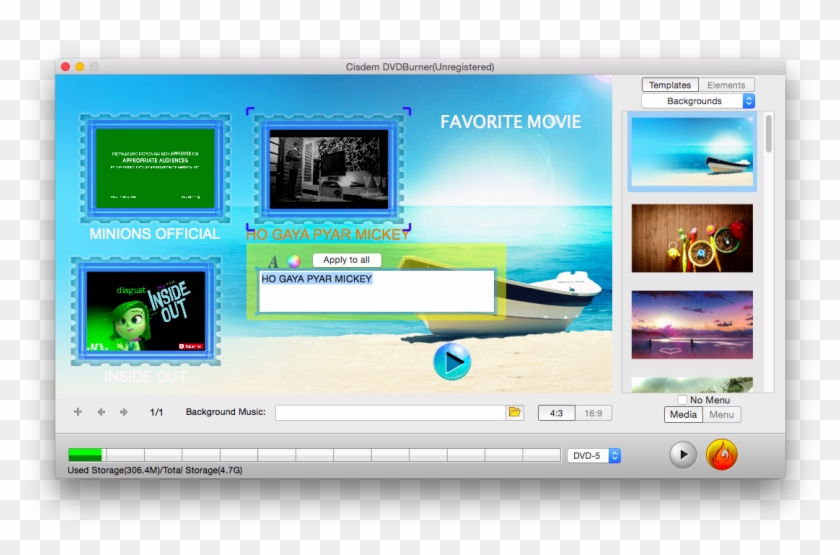Screen dimensions: 840x555
Task: Click the FAVORITE MOVIE title text
Action: pos(511,122)
